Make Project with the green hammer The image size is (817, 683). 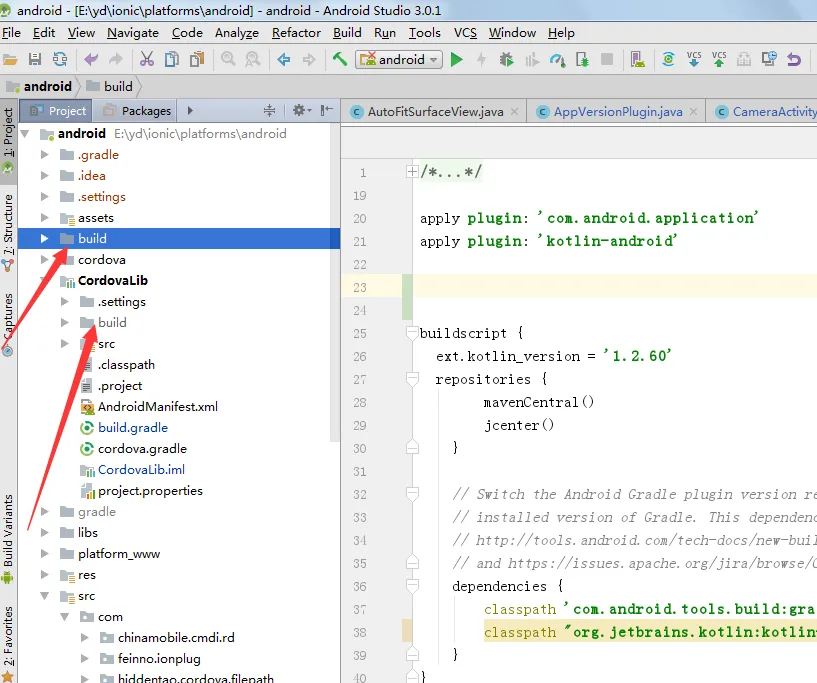(340, 59)
